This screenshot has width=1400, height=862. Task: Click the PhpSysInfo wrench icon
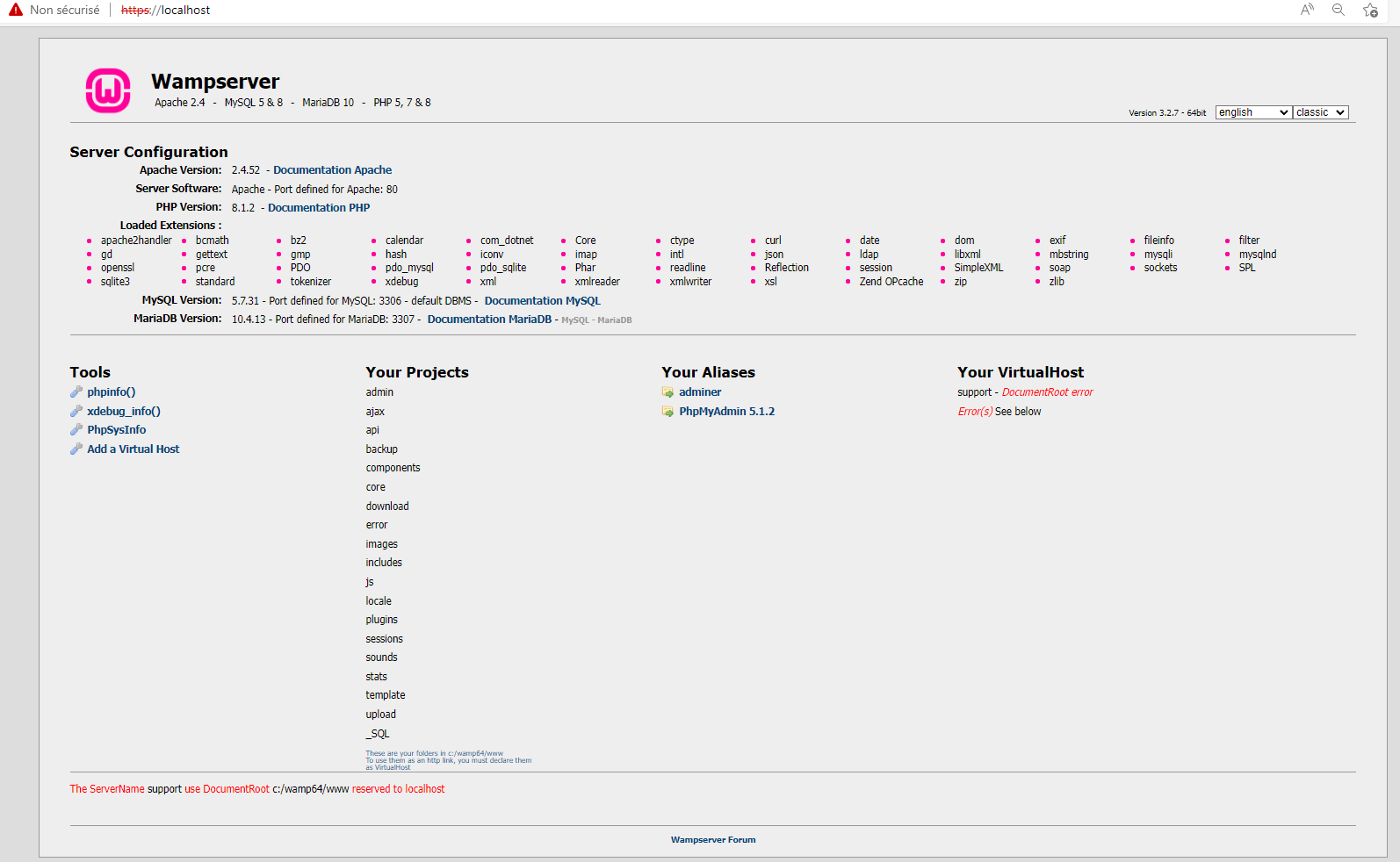(76, 430)
